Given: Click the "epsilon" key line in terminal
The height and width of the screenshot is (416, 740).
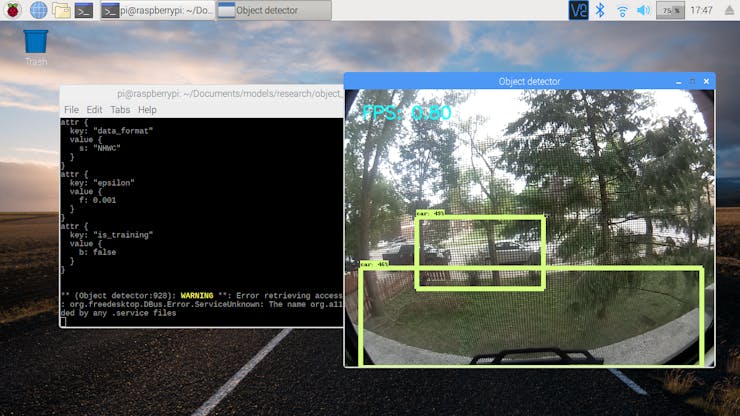Looking at the screenshot, I should 102,183.
